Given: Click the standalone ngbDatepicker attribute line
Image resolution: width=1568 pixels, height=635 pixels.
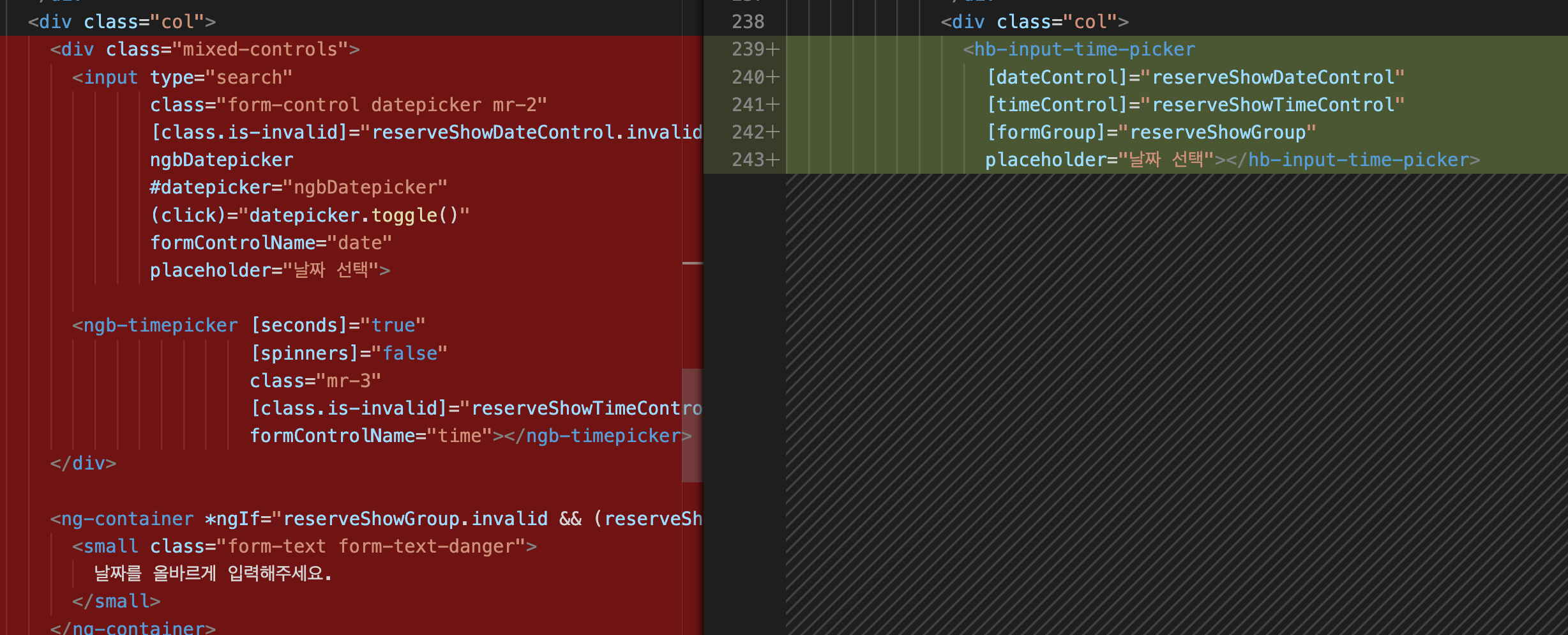Looking at the screenshot, I should tap(222, 160).
